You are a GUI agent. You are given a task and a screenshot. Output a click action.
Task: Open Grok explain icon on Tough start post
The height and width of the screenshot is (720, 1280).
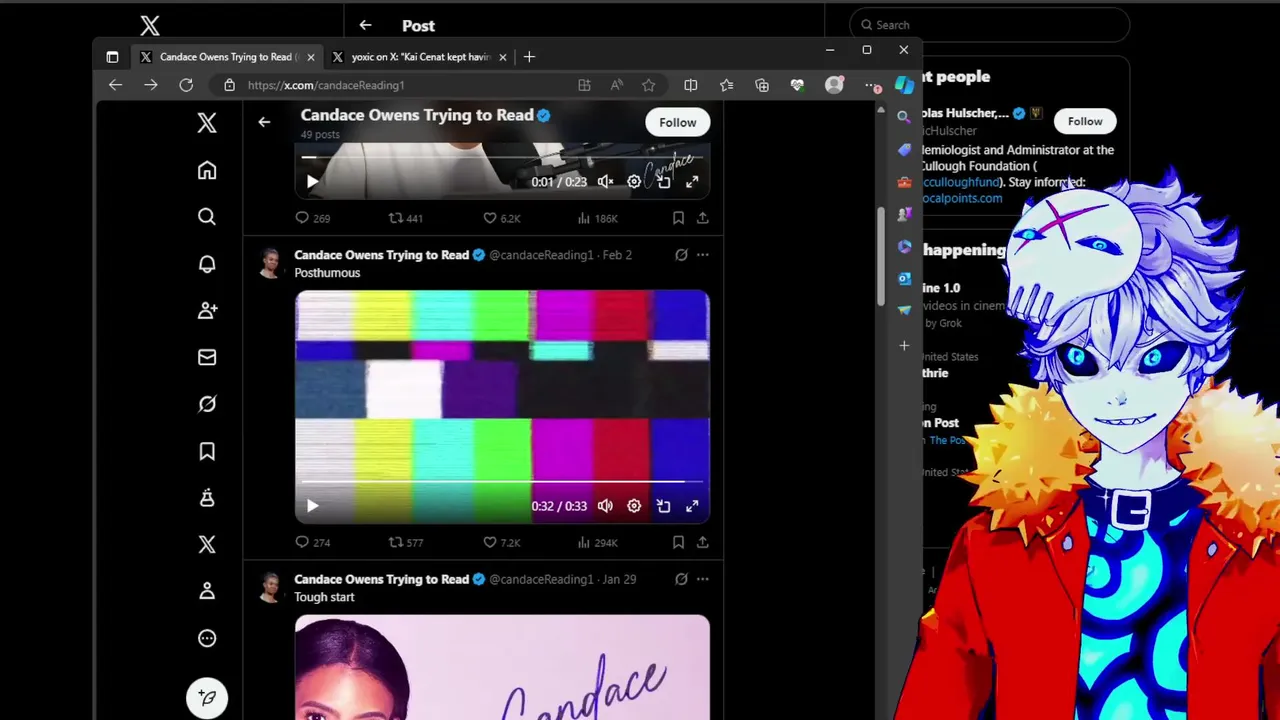pyautogui.click(x=681, y=579)
